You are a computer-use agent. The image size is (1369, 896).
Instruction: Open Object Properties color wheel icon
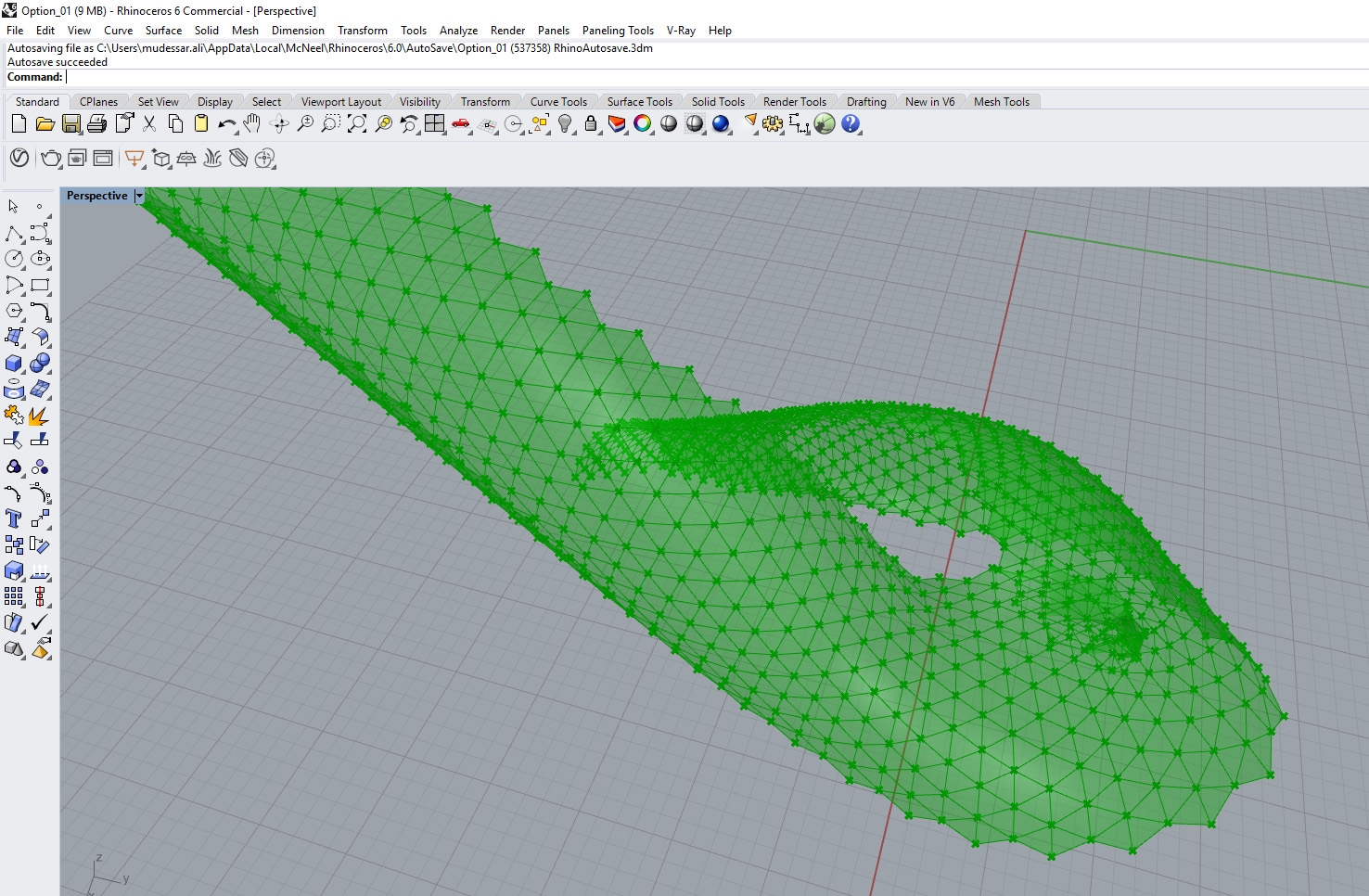643,123
